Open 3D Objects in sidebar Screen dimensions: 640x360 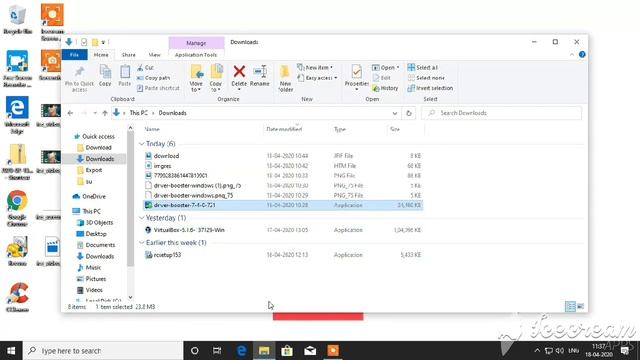coord(95,222)
